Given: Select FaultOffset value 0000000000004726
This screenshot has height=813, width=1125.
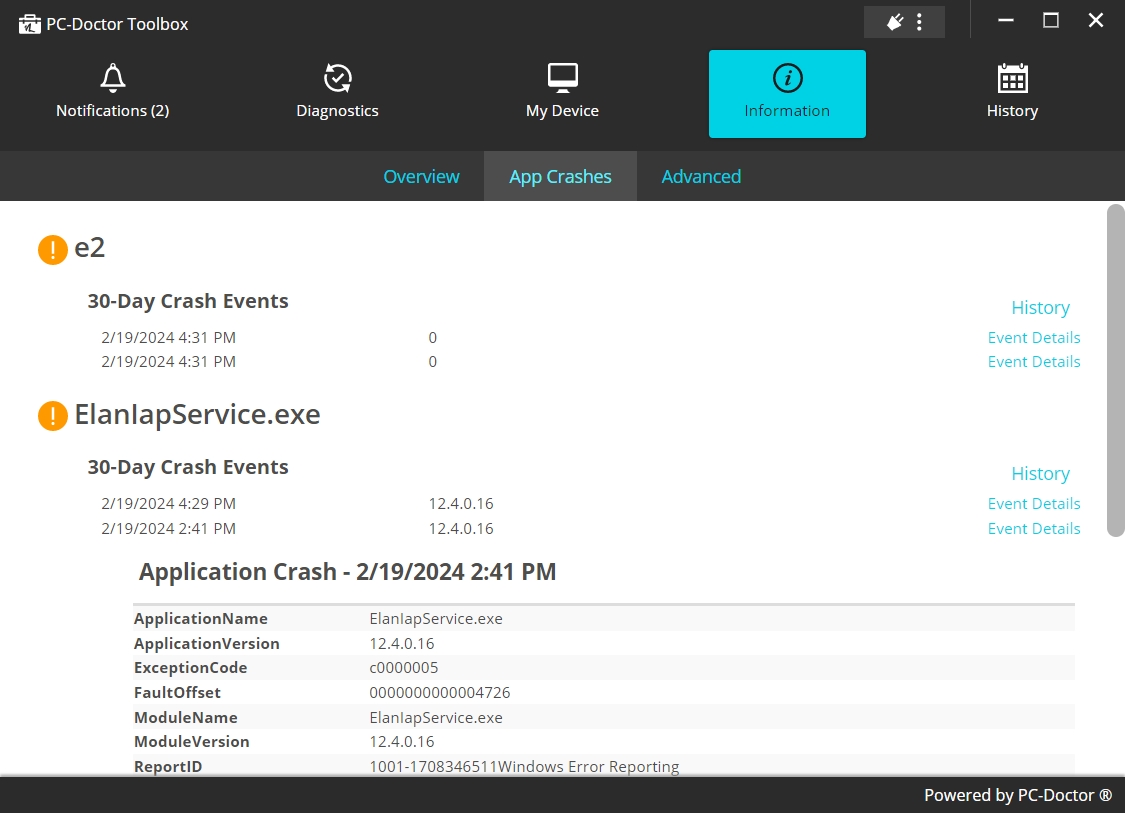Looking at the screenshot, I should coord(440,692).
